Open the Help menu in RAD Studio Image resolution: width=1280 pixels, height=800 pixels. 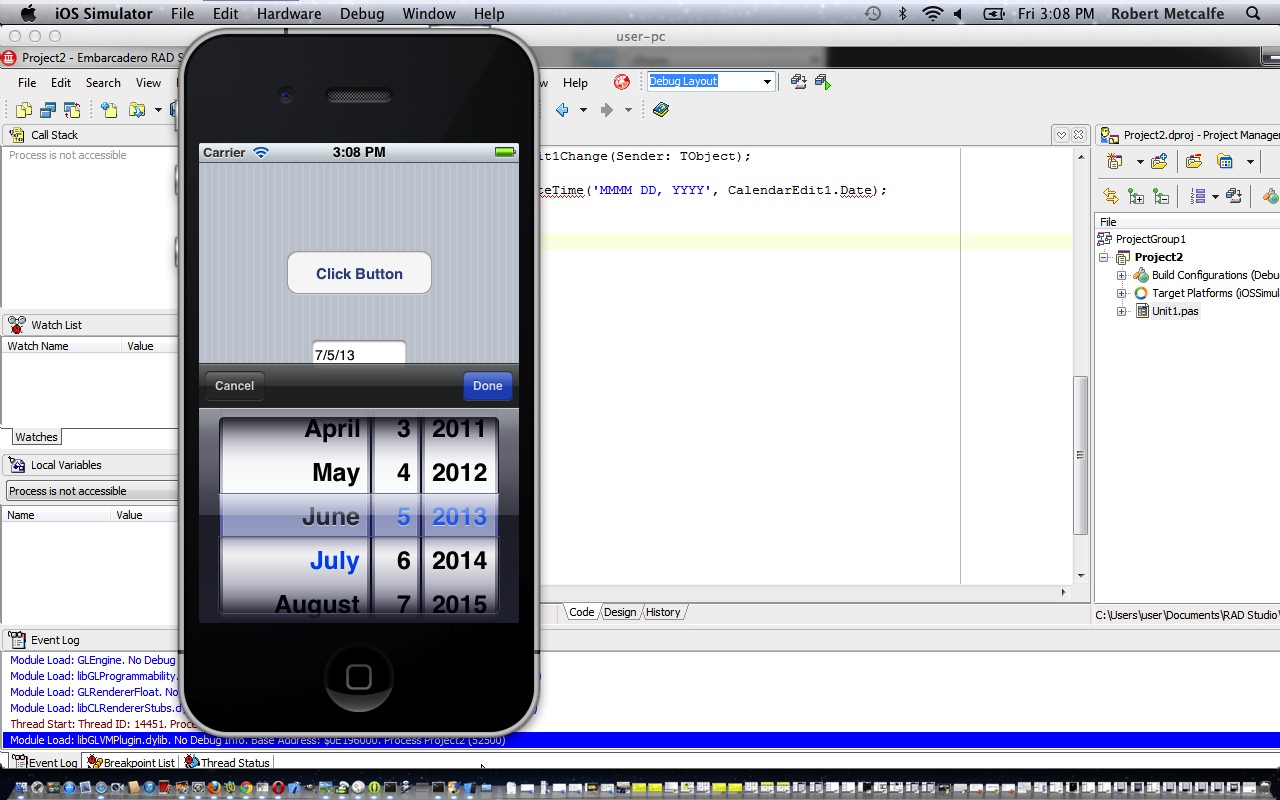(575, 83)
